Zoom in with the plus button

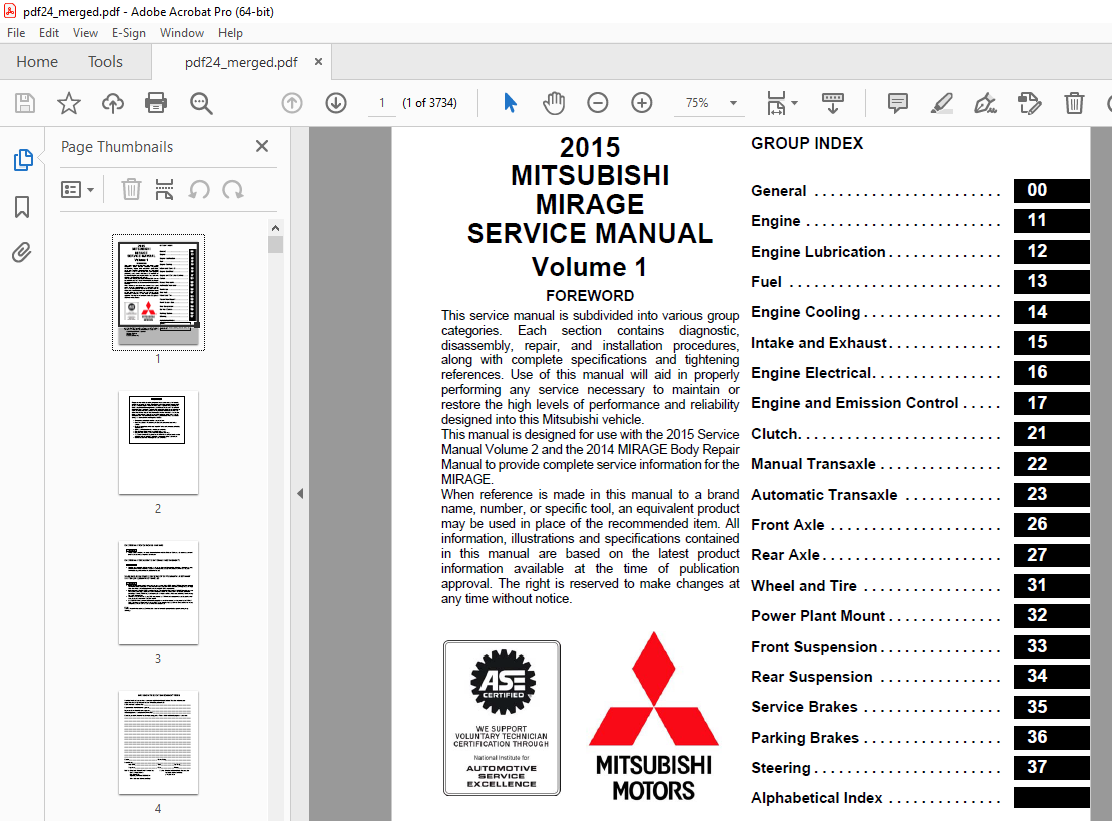(642, 104)
